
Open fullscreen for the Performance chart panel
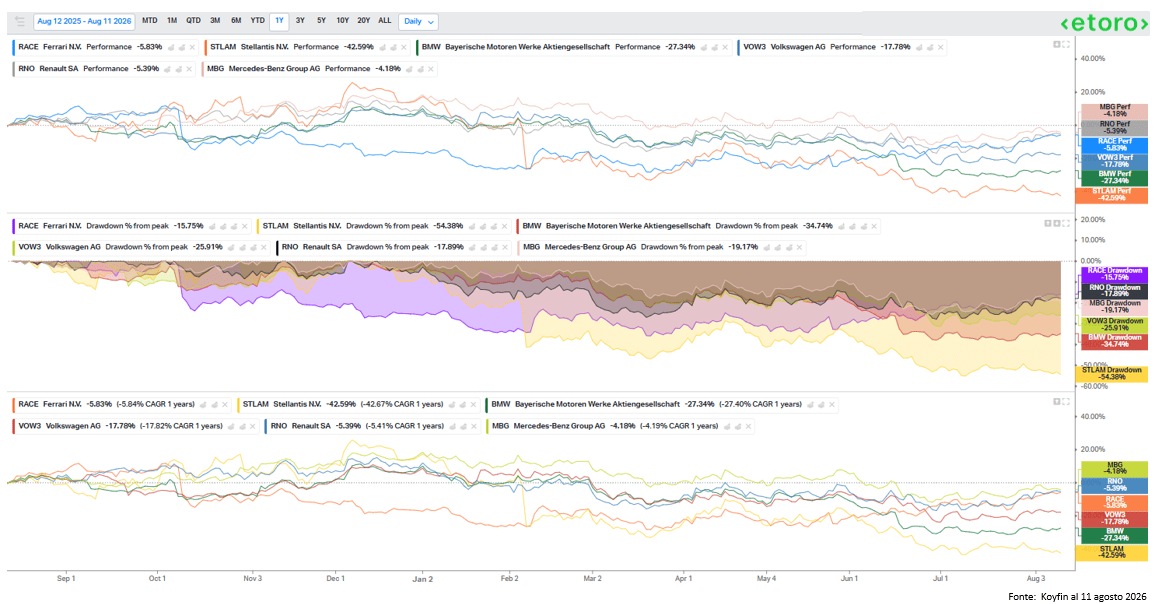click(1066, 44)
